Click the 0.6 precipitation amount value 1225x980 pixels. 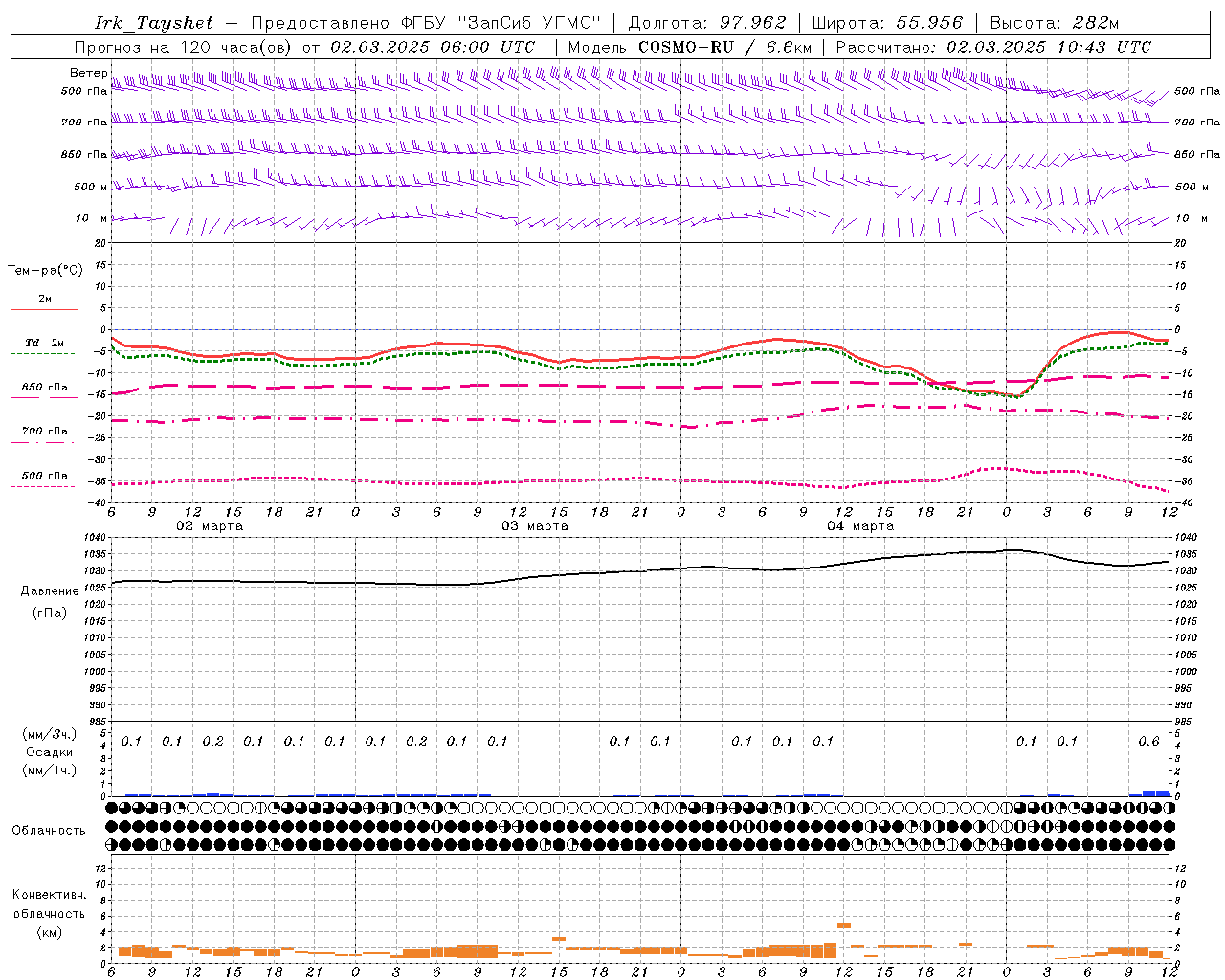coord(1148,741)
